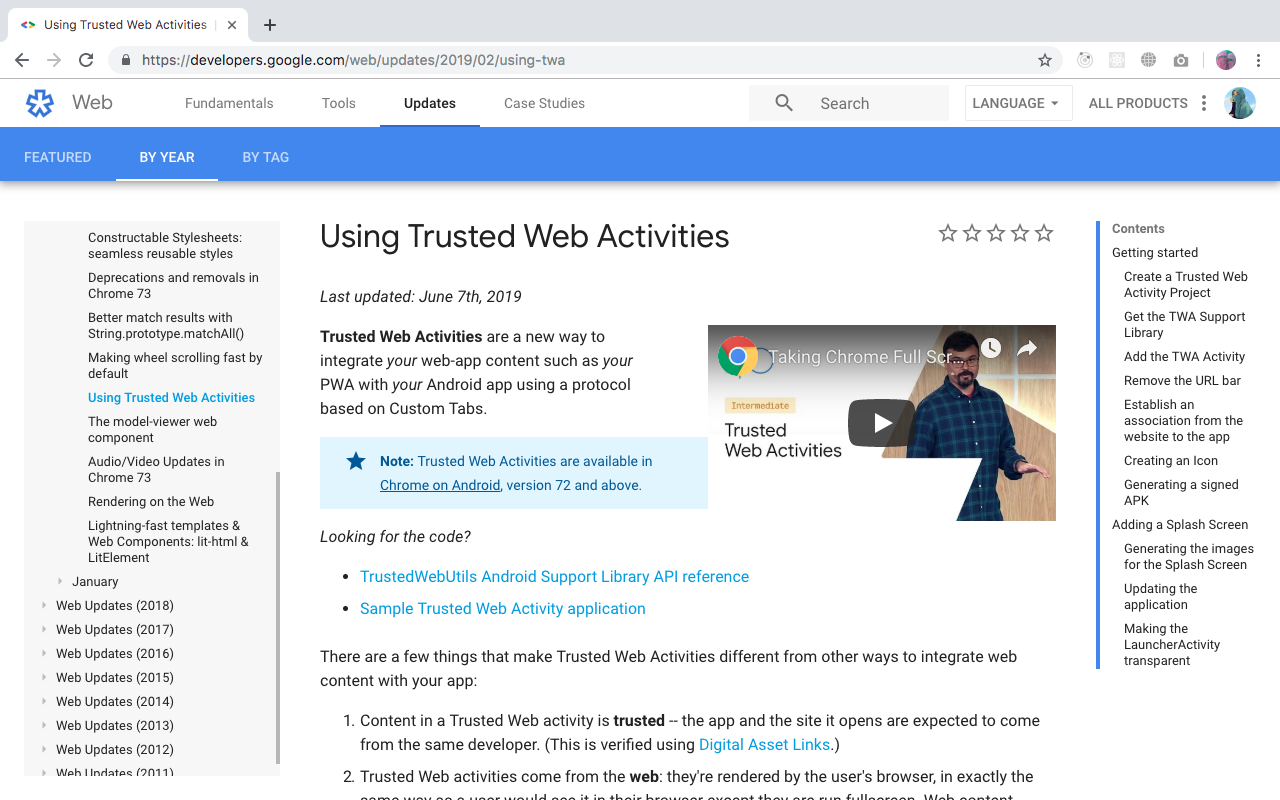This screenshot has width=1280, height=800.
Task: Open the Fundamentals nav tab
Action: [229, 103]
